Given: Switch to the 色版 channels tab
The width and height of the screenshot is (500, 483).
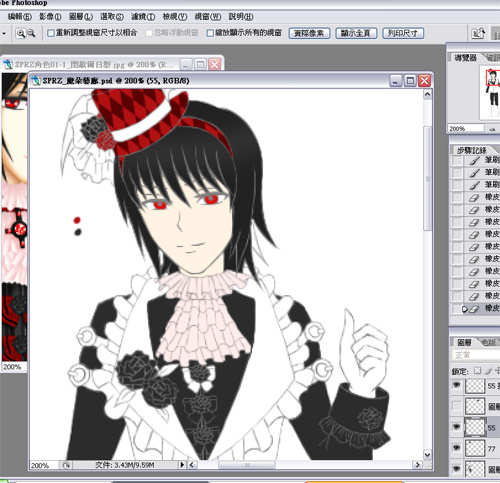Looking at the screenshot, I should coord(489,342).
